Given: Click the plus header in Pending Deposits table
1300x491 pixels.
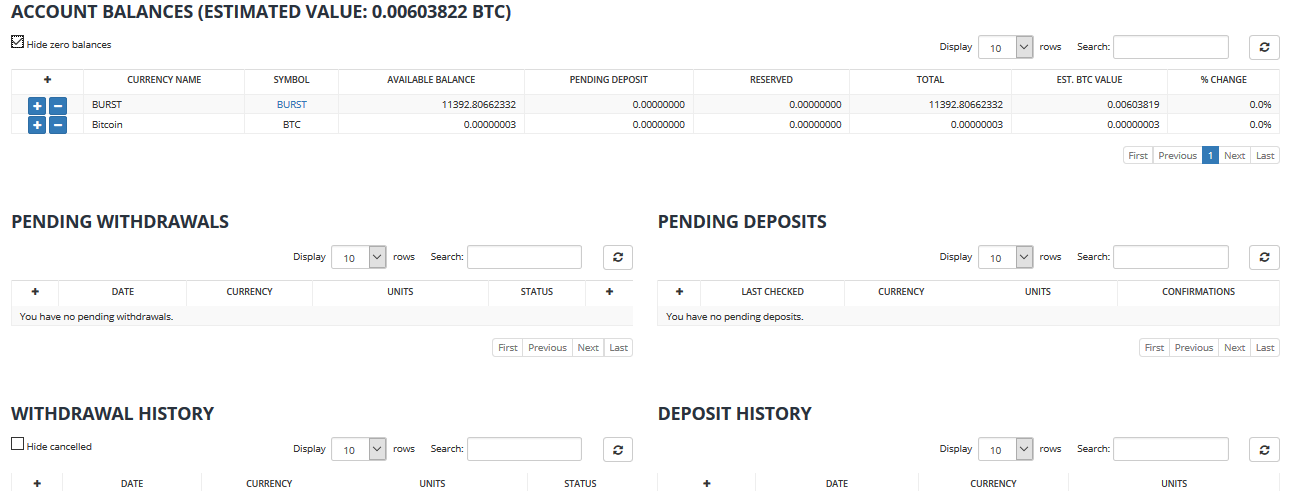Looking at the screenshot, I should point(679,292).
